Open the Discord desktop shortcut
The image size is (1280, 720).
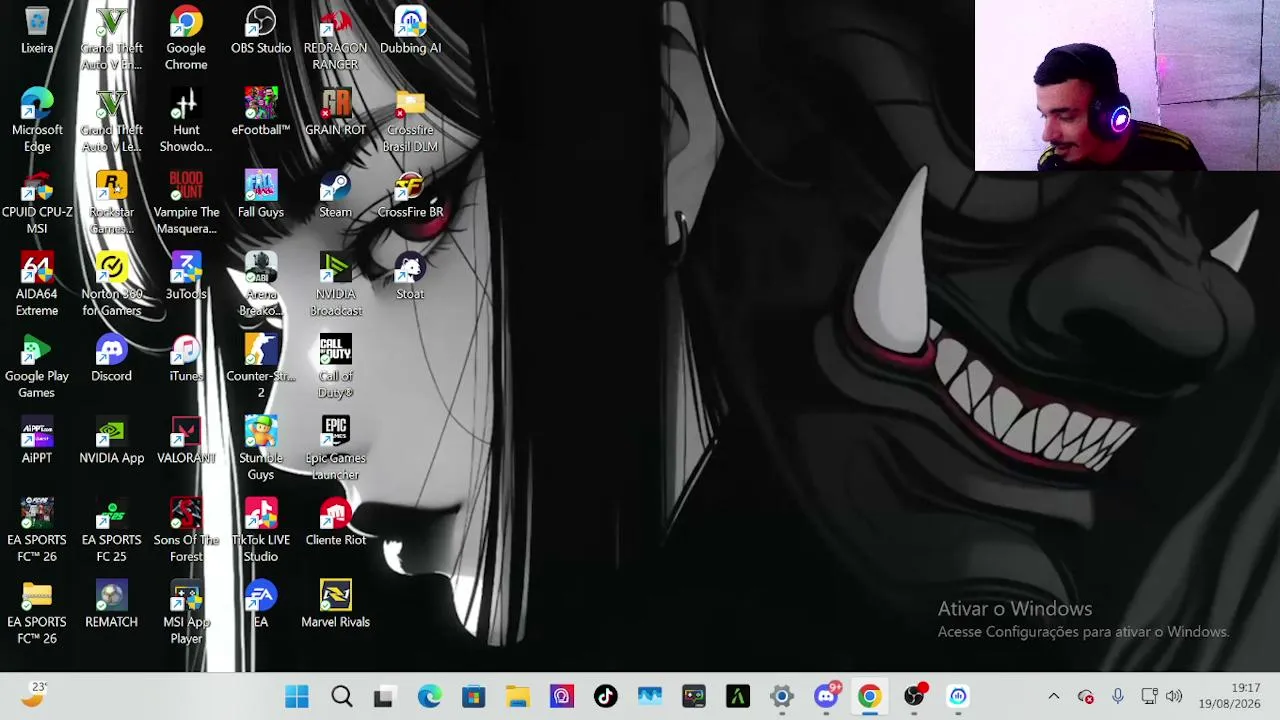point(111,359)
